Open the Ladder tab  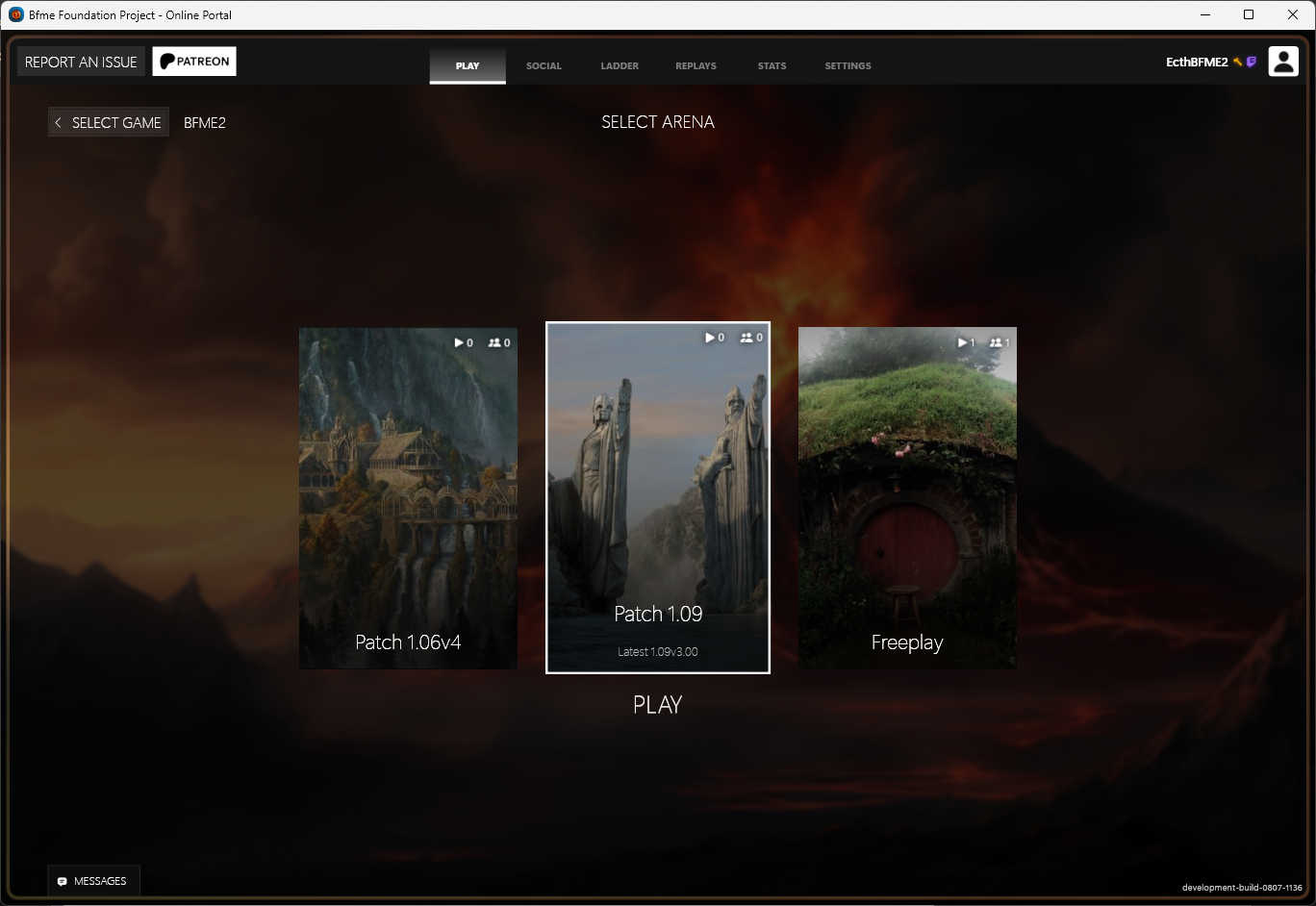click(x=620, y=65)
